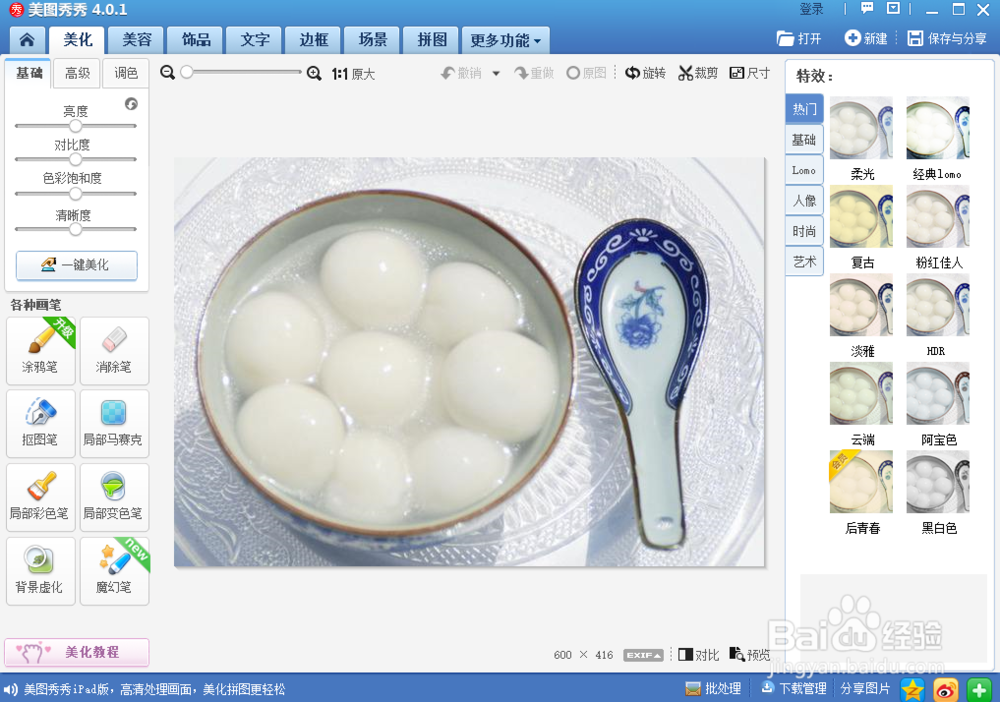Click 撤销 undo button
1000x702 pixels.
coord(461,73)
